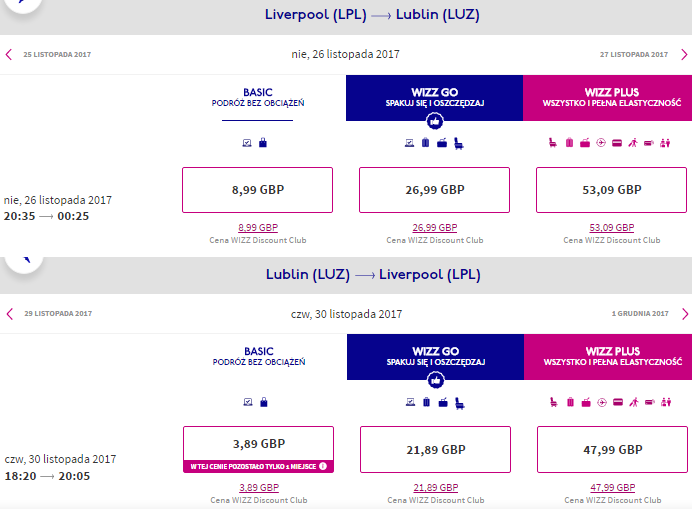Select return WIZZ PLUS fare 47,99 GBP
The height and width of the screenshot is (509, 692).
click(612, 449)
